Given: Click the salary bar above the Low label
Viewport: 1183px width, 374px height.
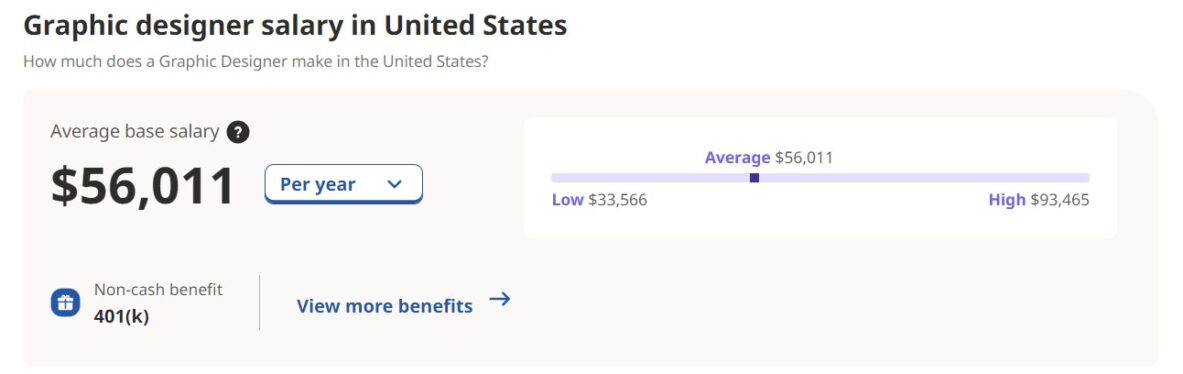Looking at the screenshot, I should (x=600, y=178).
